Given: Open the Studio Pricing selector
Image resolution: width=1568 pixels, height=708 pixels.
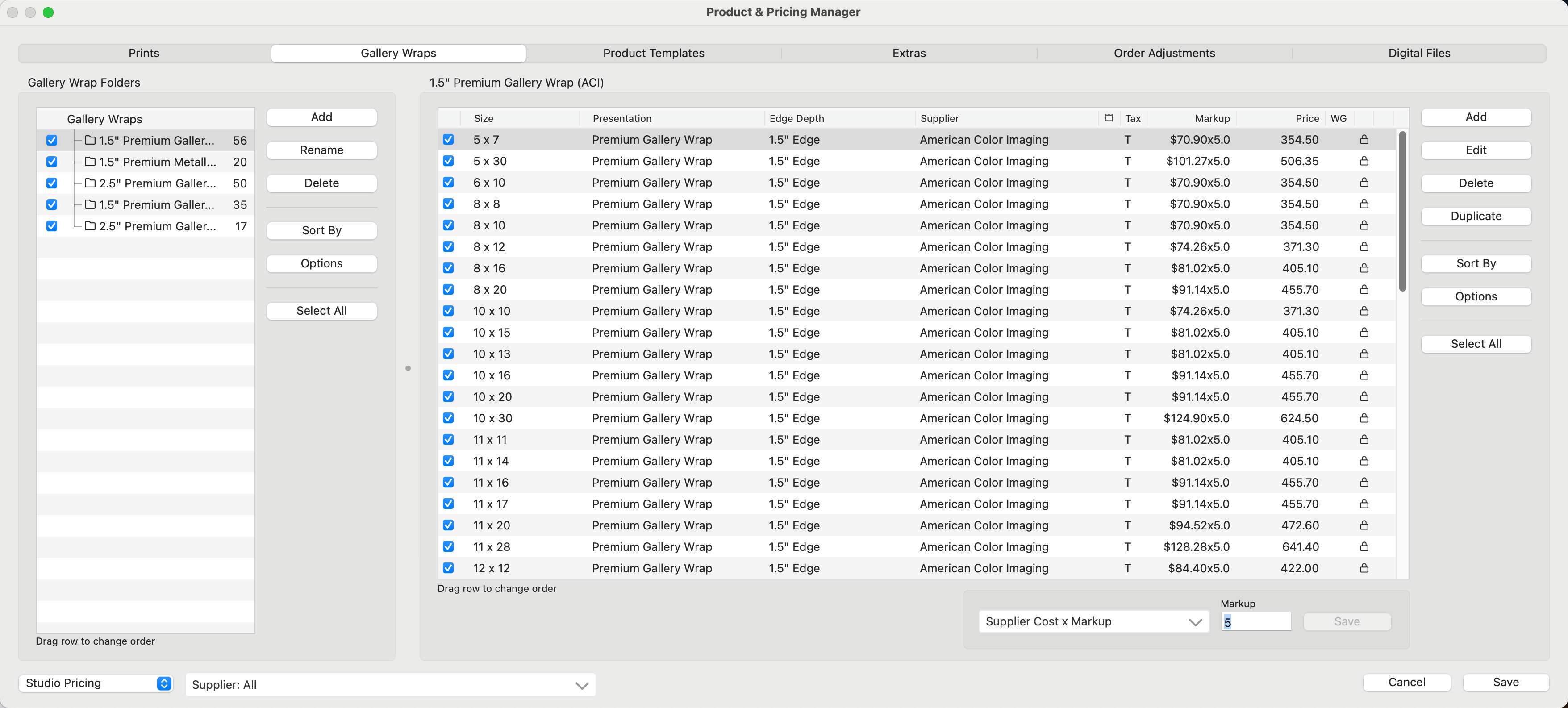Looking at the screenshot, I should [x=96, y=683].
